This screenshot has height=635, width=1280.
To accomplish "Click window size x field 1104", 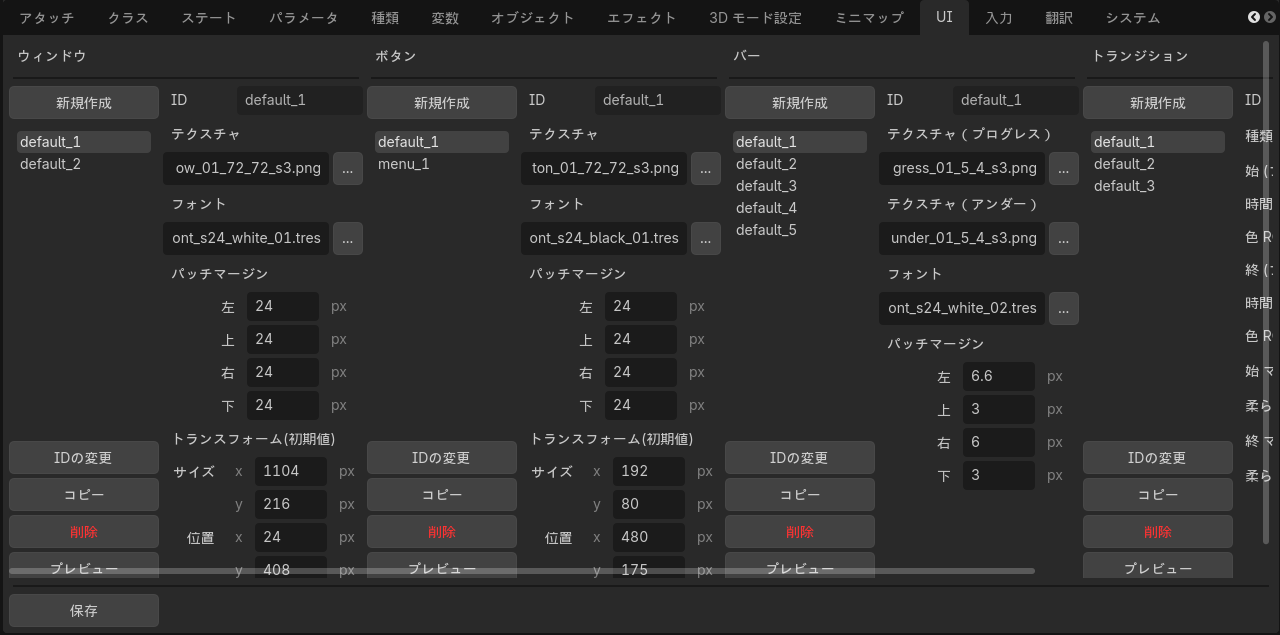I will [291, 472].
